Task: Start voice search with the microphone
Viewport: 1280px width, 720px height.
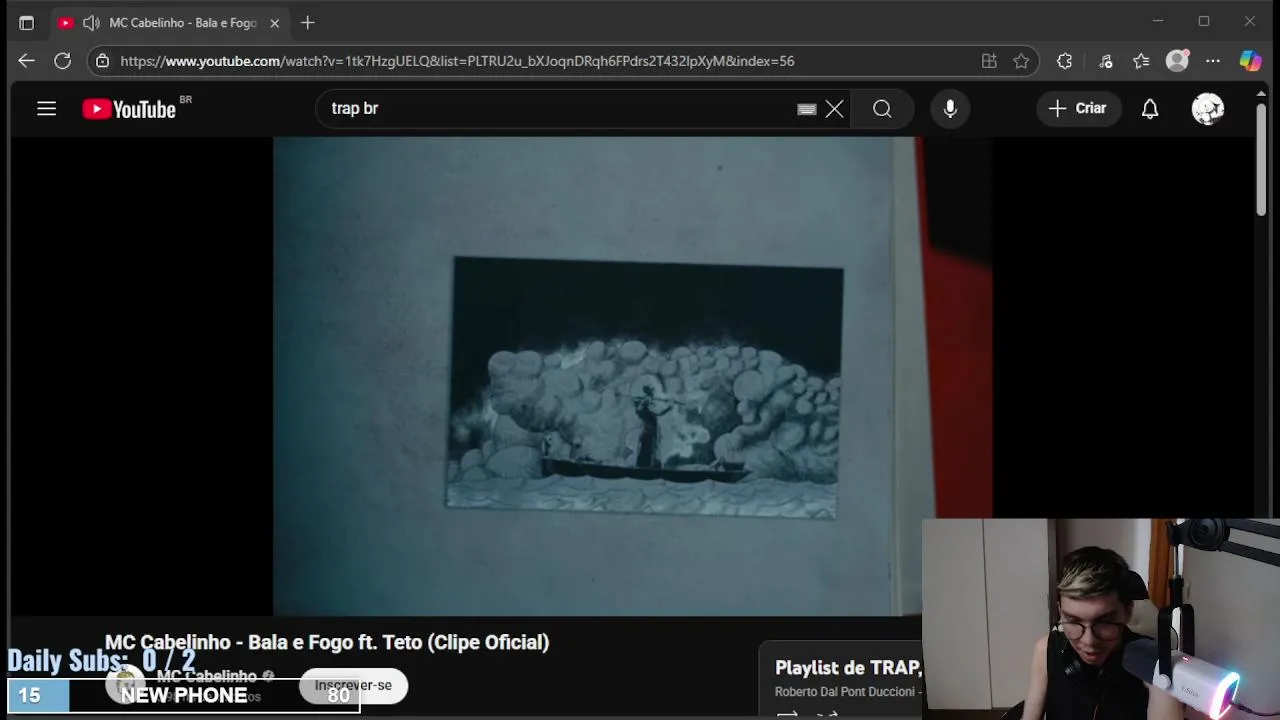Action: [950, 108]
